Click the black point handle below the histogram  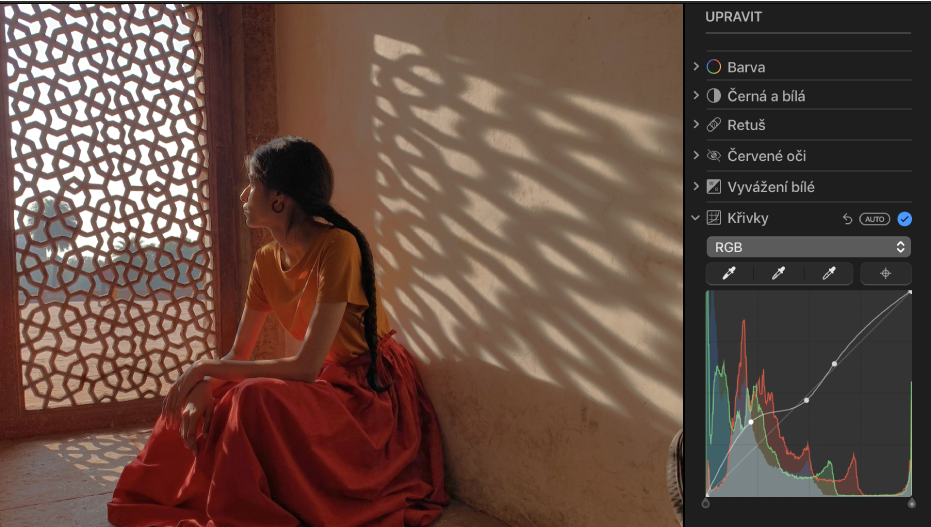point(705,503)
